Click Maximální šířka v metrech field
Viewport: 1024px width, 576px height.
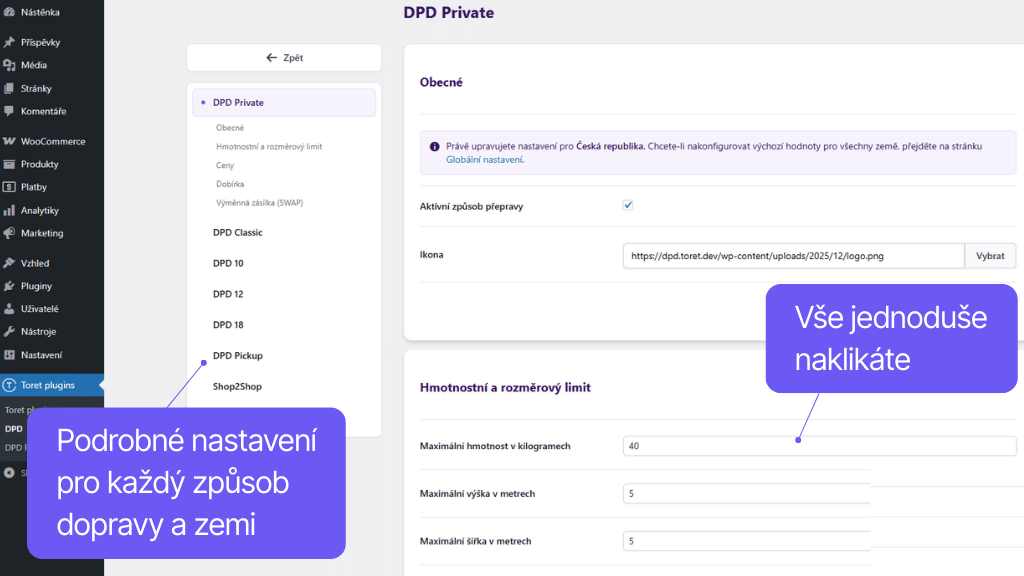click(746, 541)
